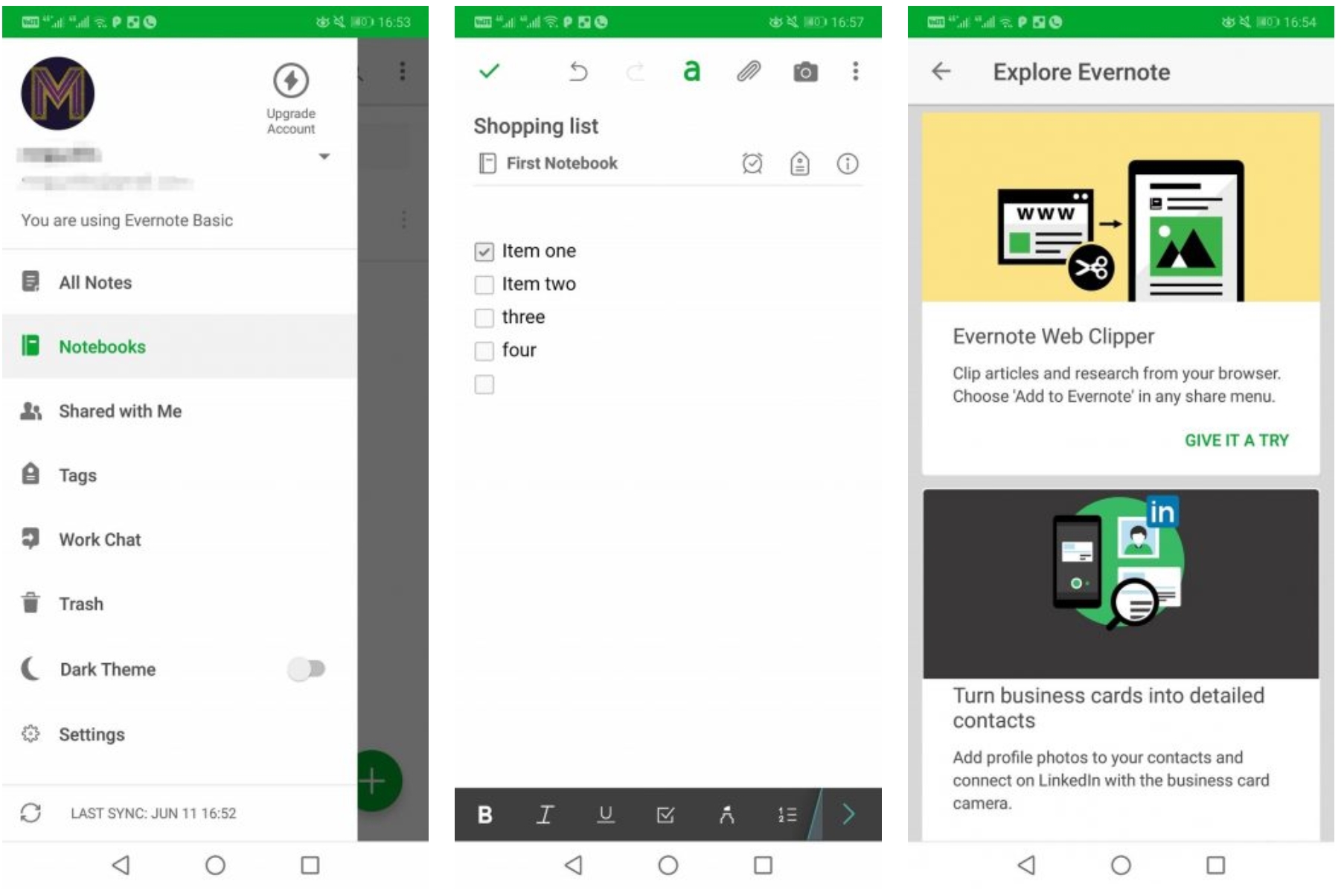Check the 'three' checkbox

coord(484,318)
